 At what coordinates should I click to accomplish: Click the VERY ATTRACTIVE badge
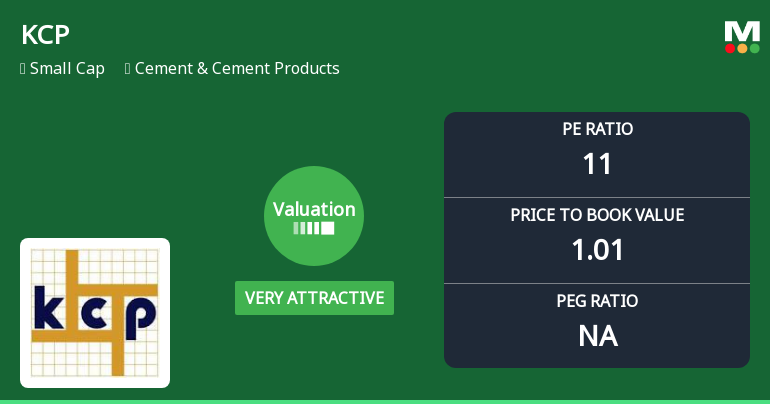[x=314, y=298]
